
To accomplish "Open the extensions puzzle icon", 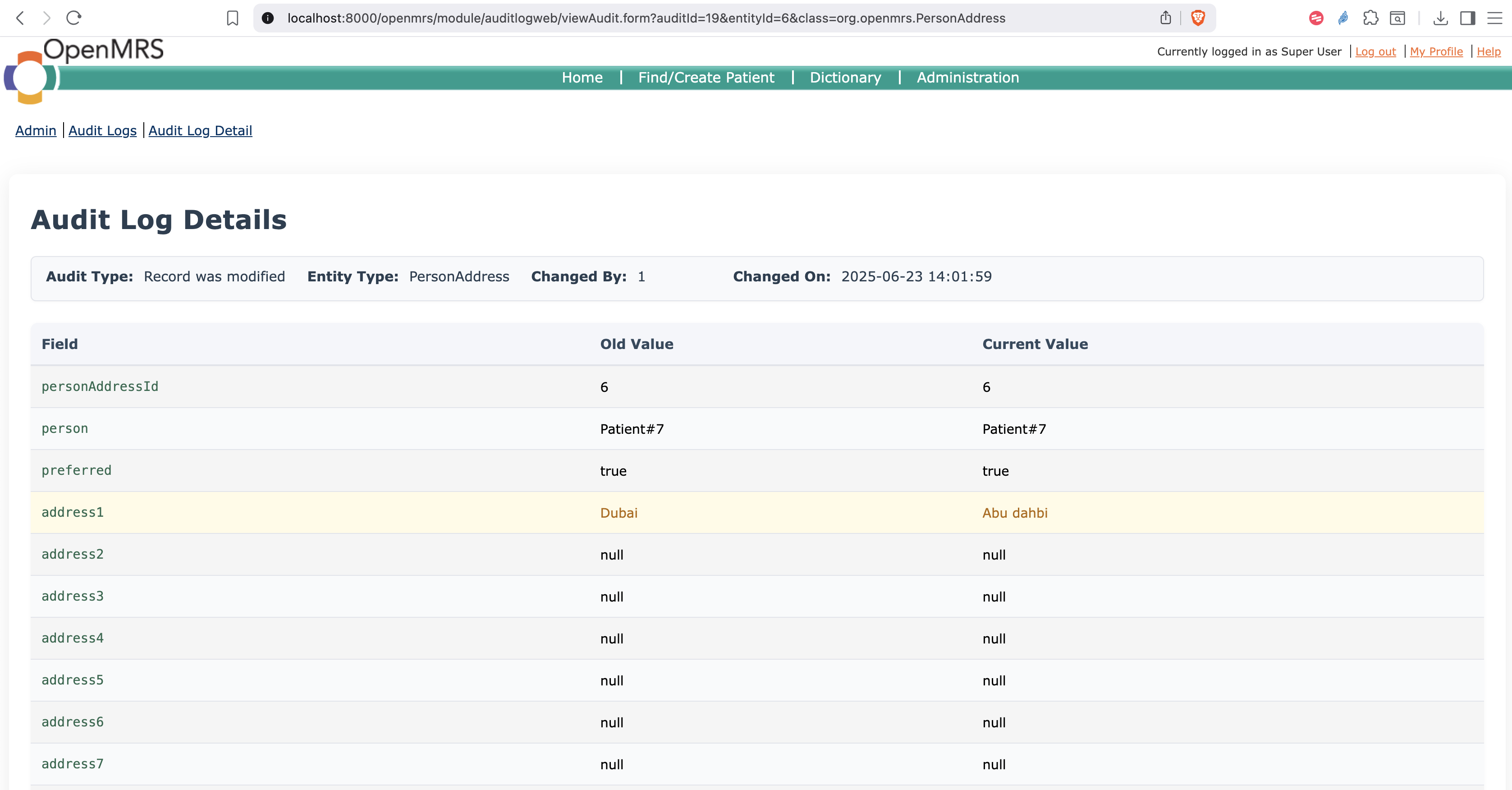I will (1370, 18).
